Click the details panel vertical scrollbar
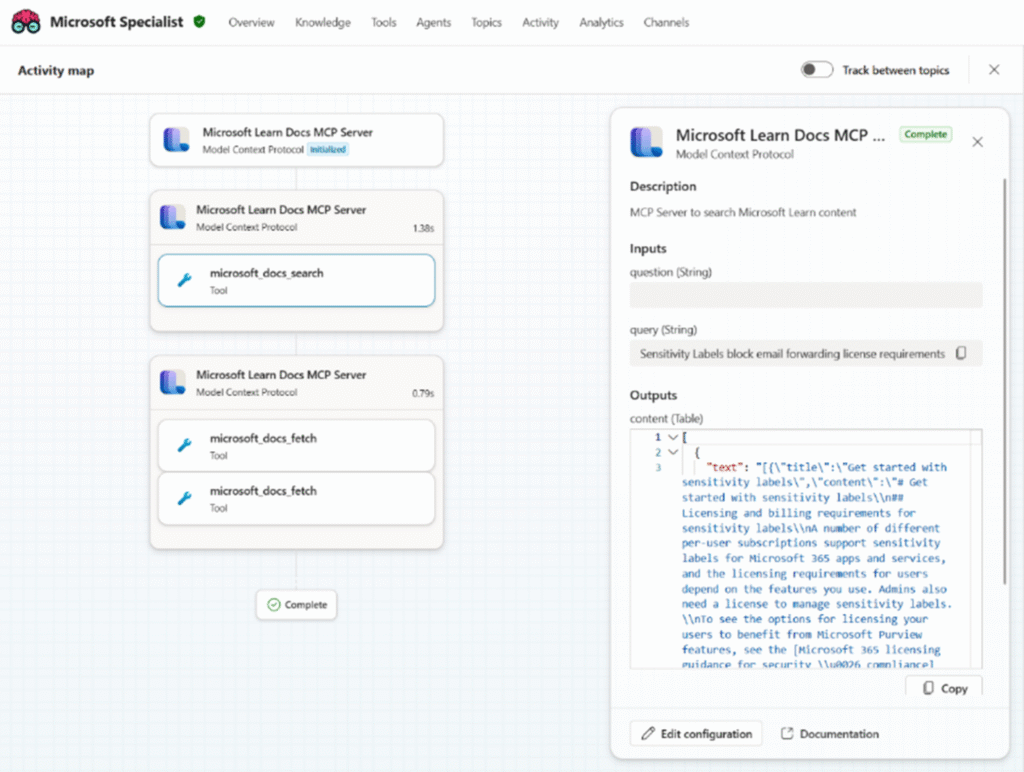The width and height of the screenshot is (1024, 772). 1004,380
